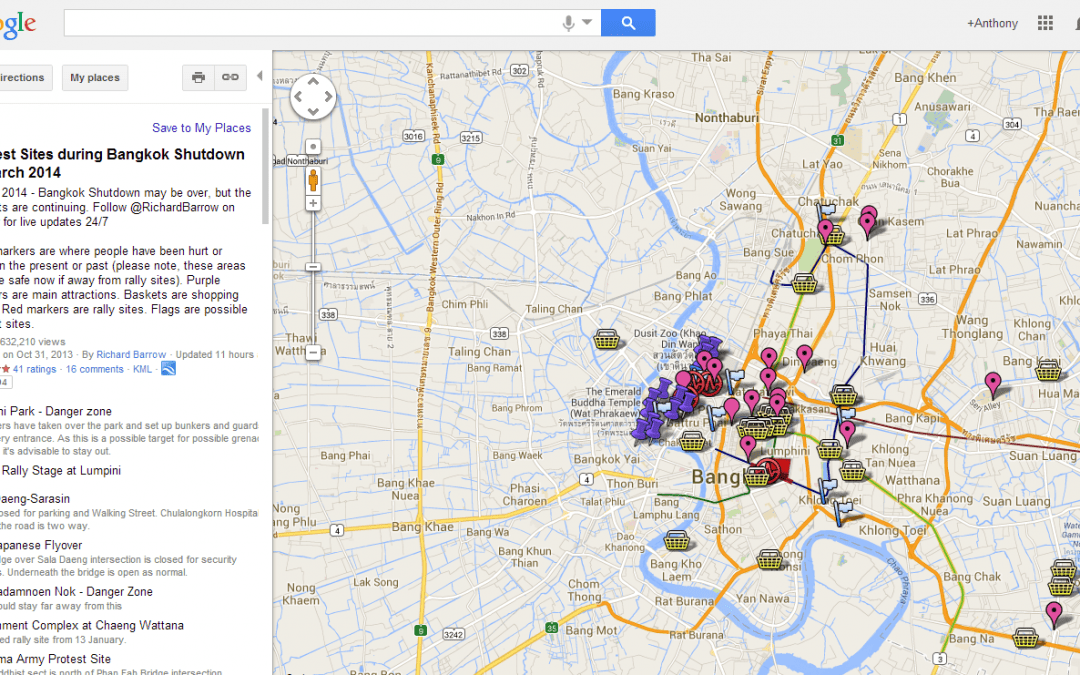Screen dimensions: 1080x675
Task: Click the basket marker near Bang Kho Laem
Action: coord(677,540)
